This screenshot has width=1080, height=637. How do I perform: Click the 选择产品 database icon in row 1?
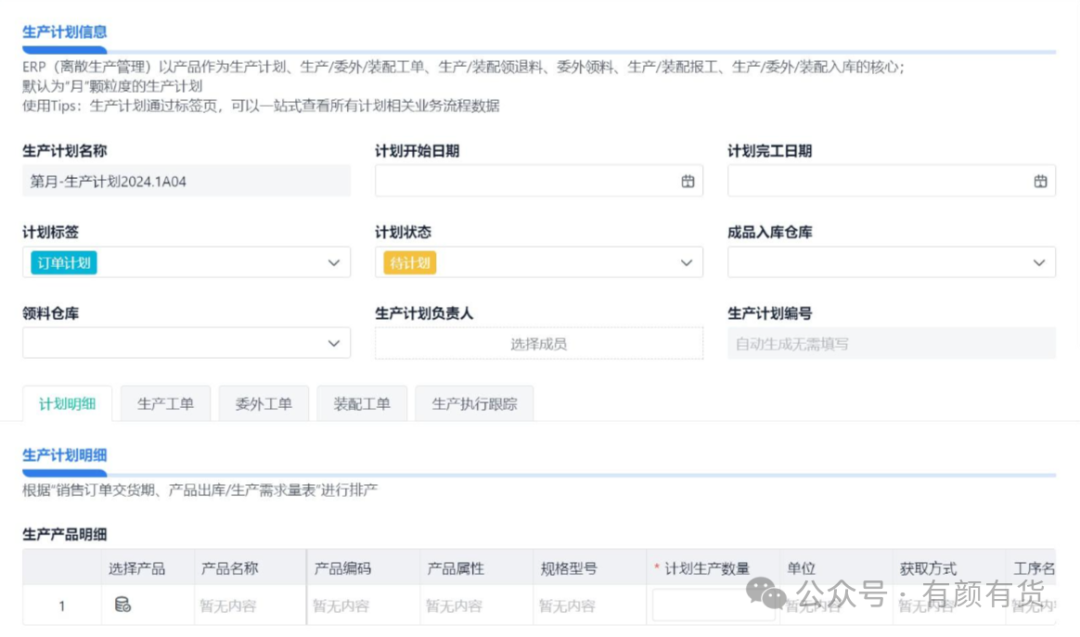(123, 604)
